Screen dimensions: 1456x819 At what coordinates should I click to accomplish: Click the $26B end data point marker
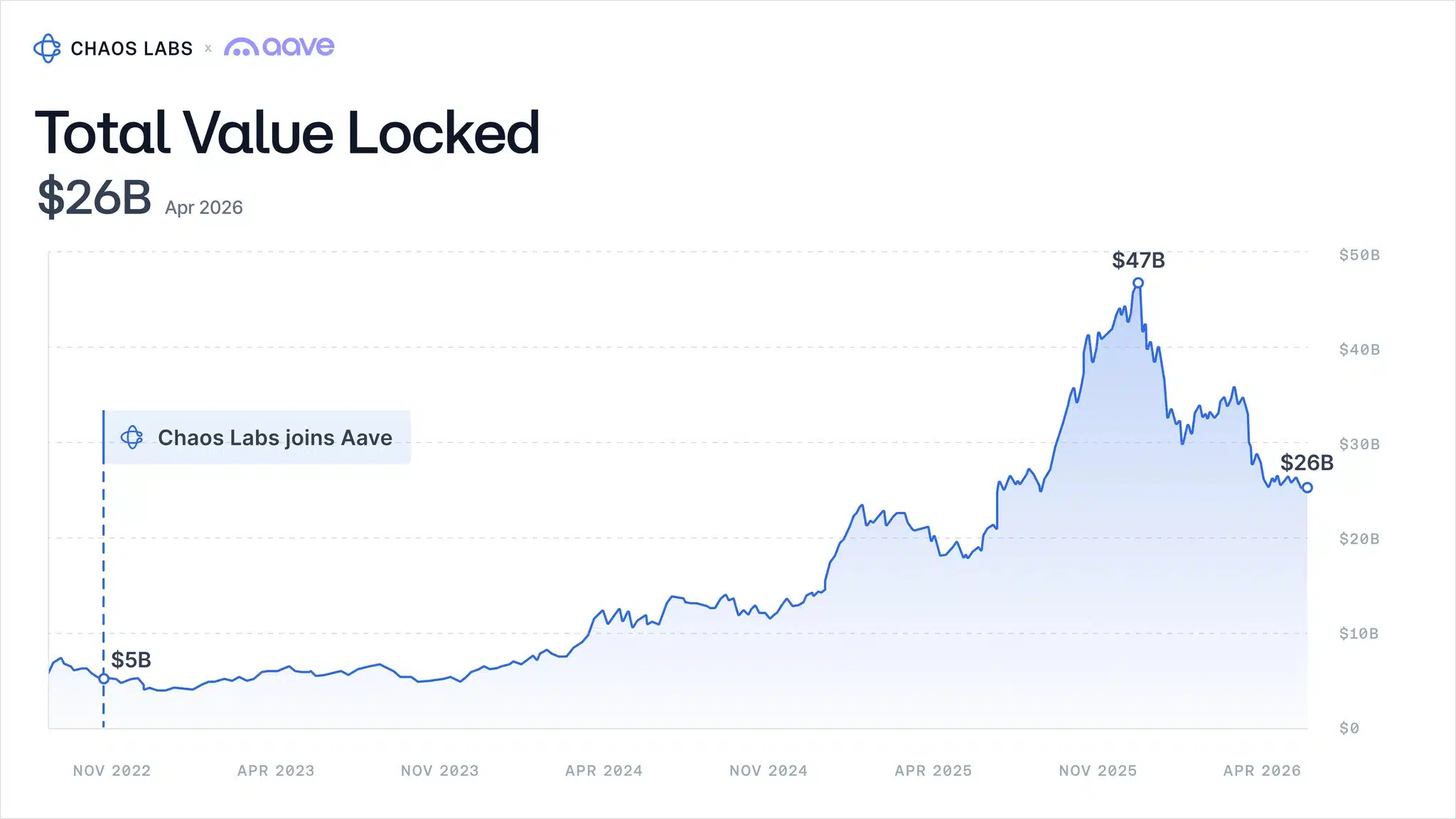coord(1307,488)
